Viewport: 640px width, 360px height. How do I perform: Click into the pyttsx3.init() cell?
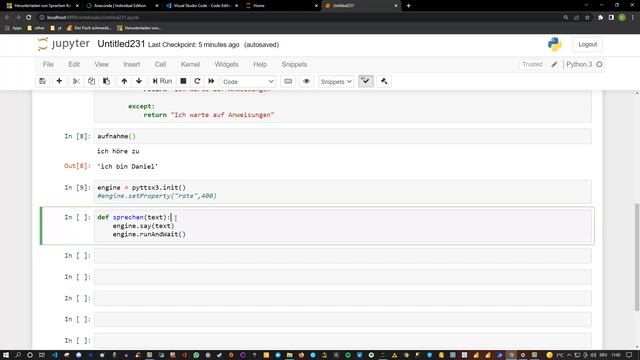(342, 192)
